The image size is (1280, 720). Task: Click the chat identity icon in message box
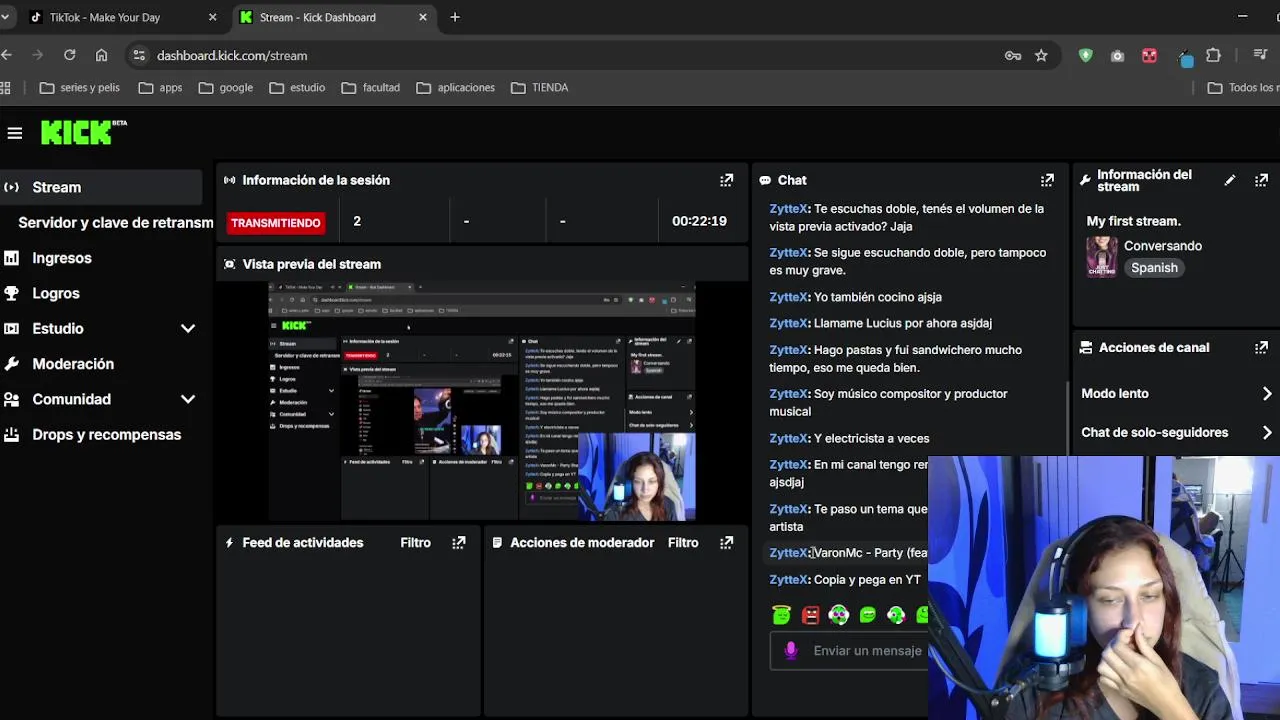pyautogui.click(x=791, y=650)
